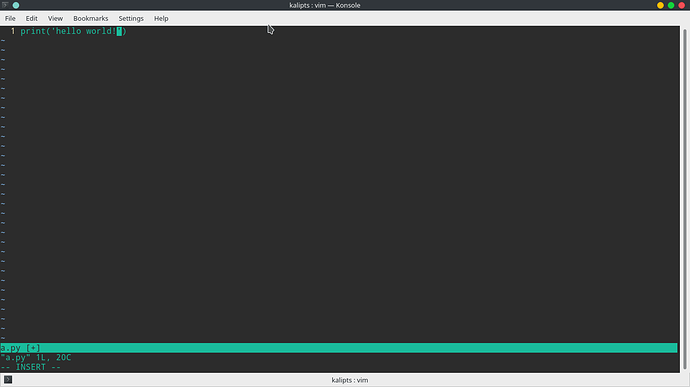
Task: Click the Konsole window menu icon in title bar
Action: (x=5, y=5)
